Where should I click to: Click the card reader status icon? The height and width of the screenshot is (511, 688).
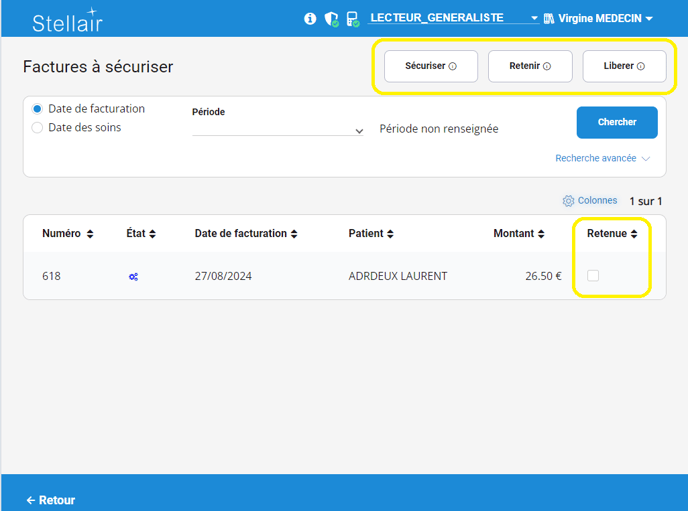pyautogui.click(x=352, y=19)
